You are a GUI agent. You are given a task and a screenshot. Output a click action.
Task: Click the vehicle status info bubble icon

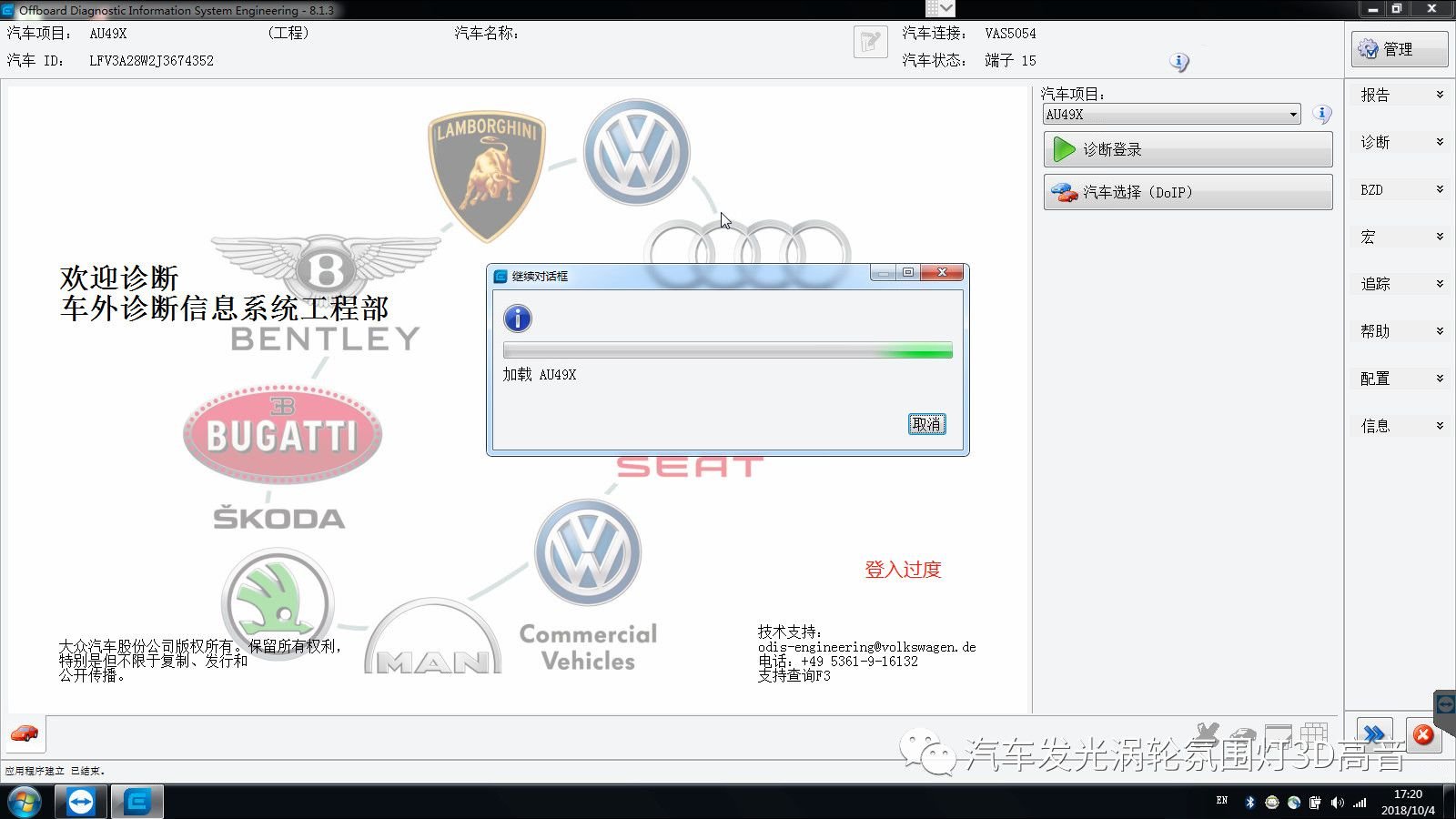[1179, 62]
